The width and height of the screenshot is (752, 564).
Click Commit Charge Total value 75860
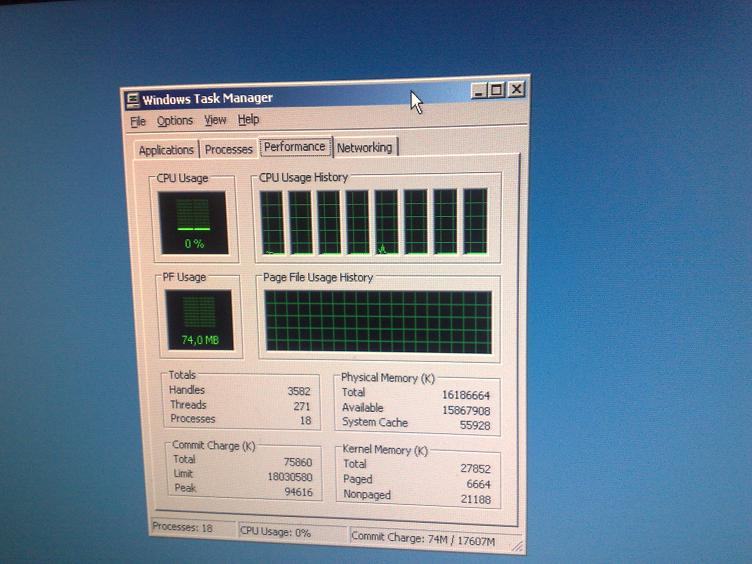click(298, 462)
